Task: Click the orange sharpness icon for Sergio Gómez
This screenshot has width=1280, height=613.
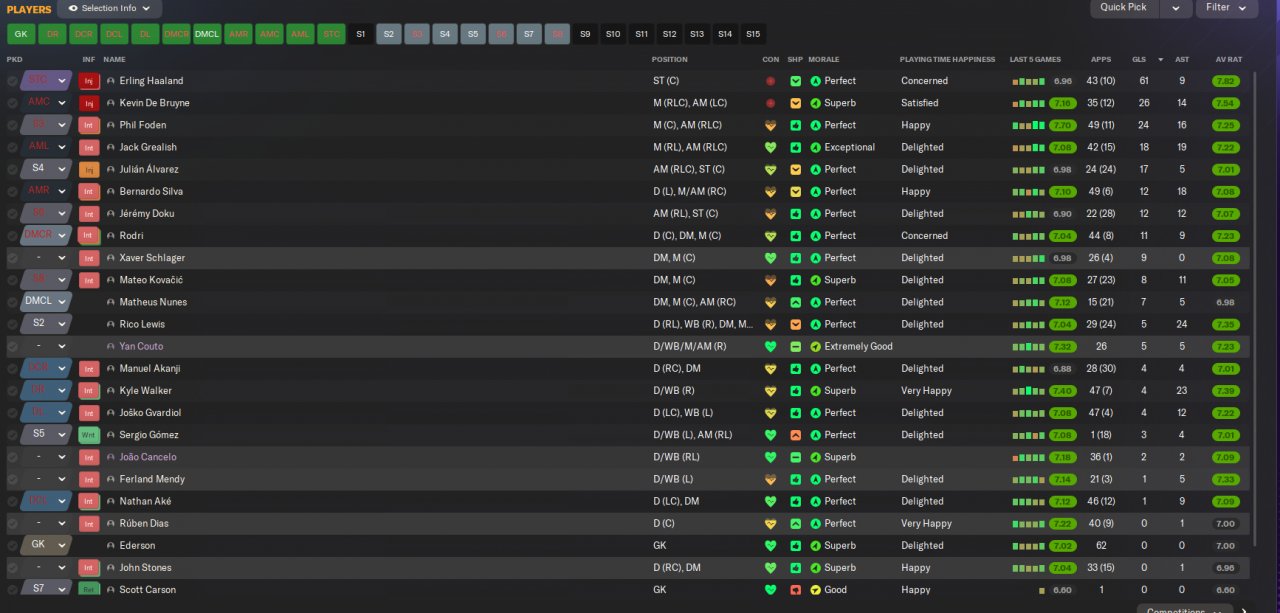Action: tap(795, 435)
